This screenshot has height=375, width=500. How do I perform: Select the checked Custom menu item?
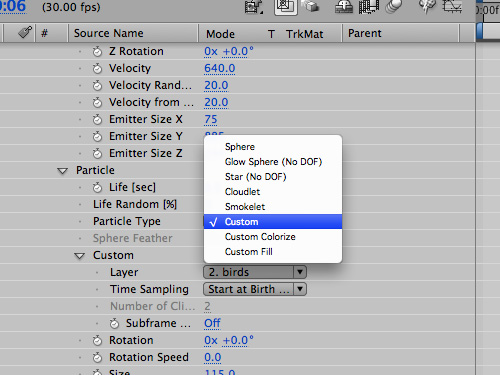click(273, 222)
